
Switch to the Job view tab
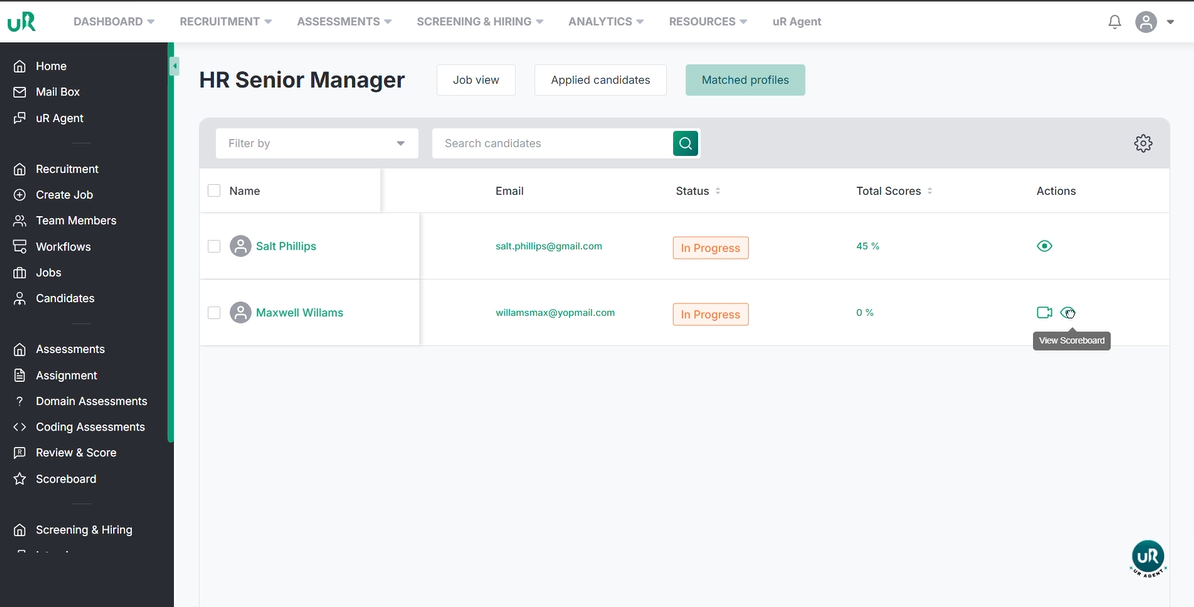(x=476, y=80)
